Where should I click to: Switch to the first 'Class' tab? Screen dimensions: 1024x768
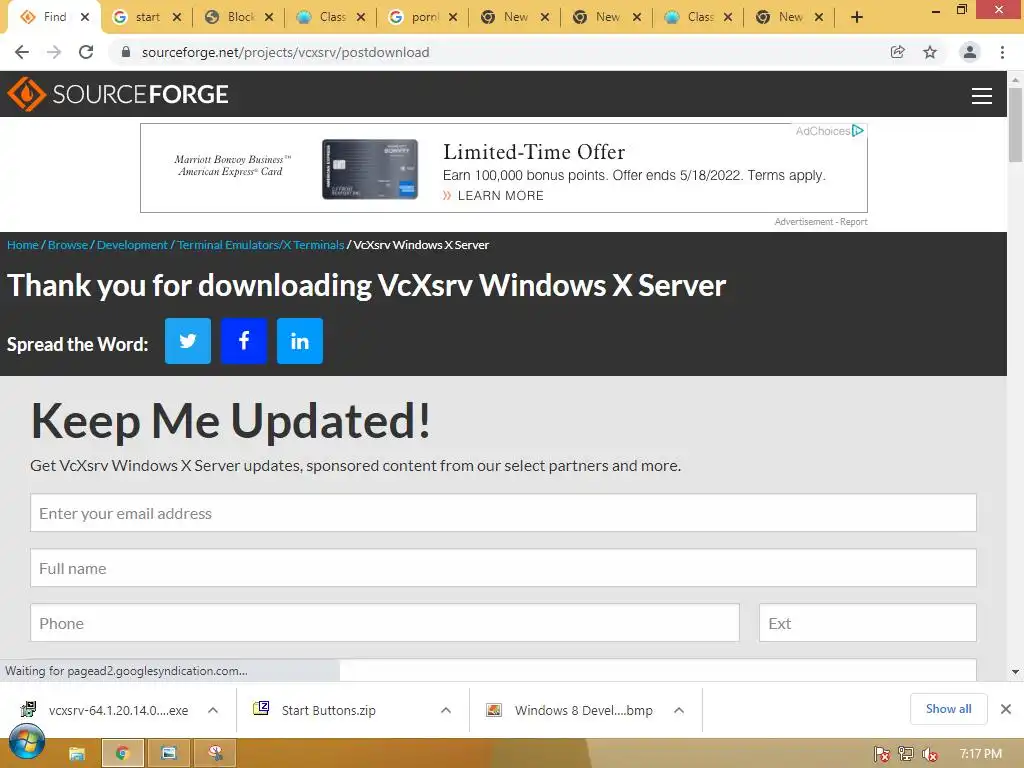tap(331, 17)
